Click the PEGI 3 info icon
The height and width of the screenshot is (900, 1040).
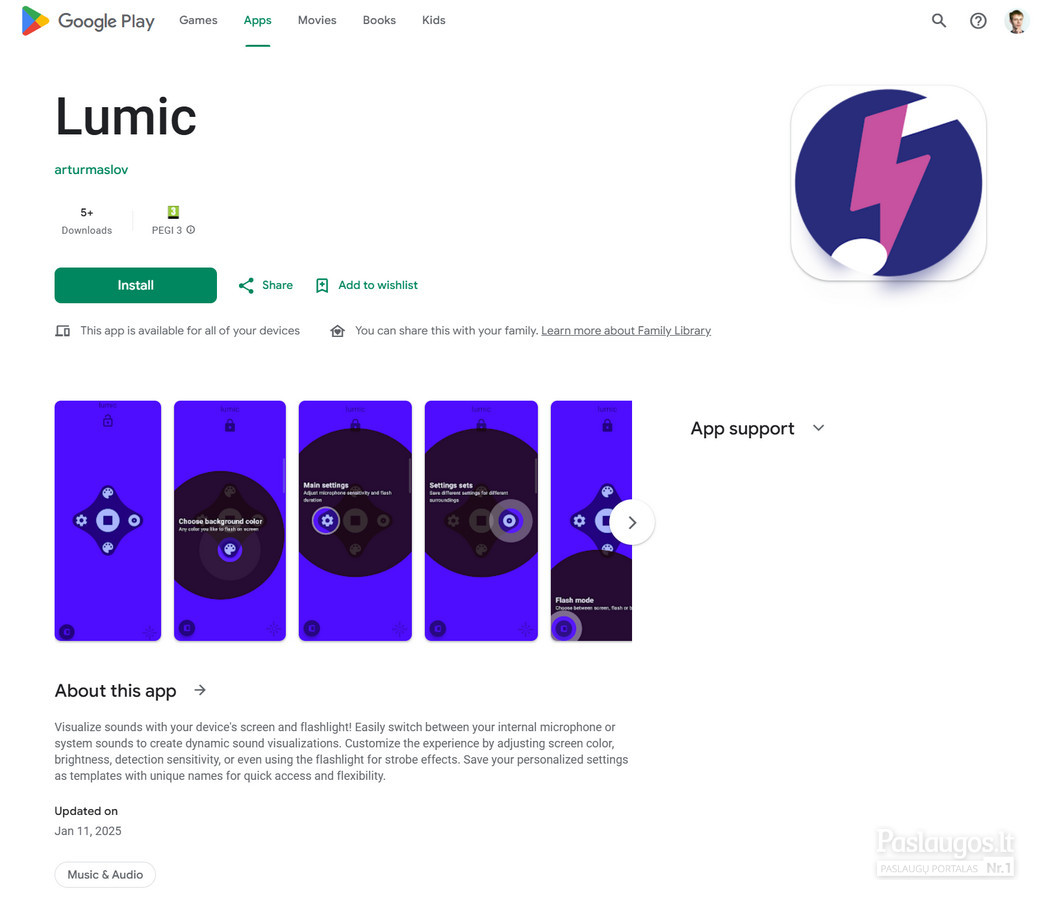[x=191, y=229]
